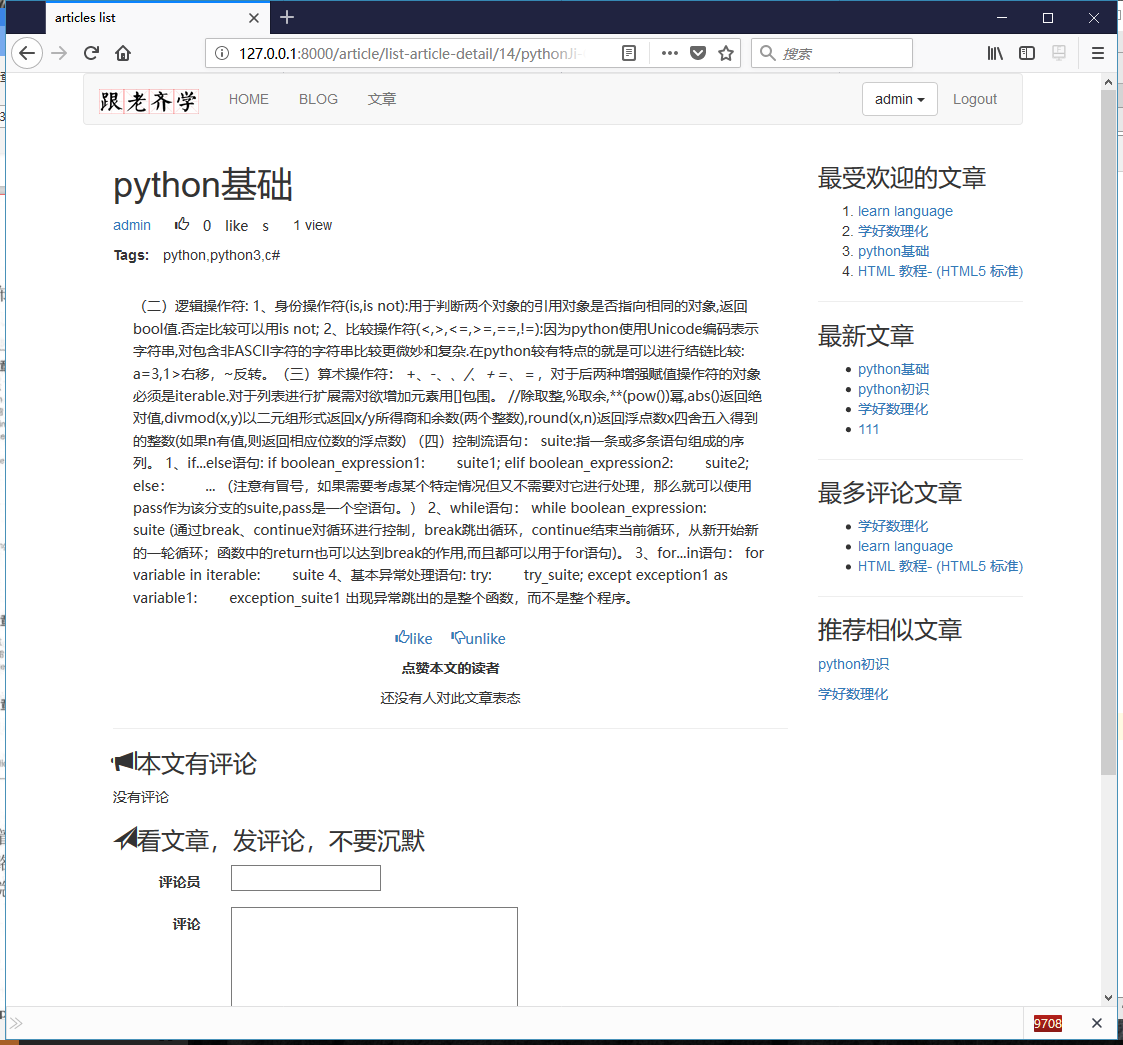Open the 文章 nav item
This screenshot has height=1045, width=1123.
pos(382,100)
